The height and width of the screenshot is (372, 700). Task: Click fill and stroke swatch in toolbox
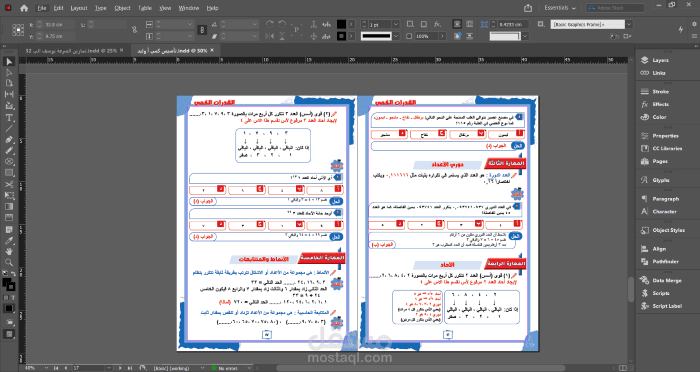pos(8,284)
